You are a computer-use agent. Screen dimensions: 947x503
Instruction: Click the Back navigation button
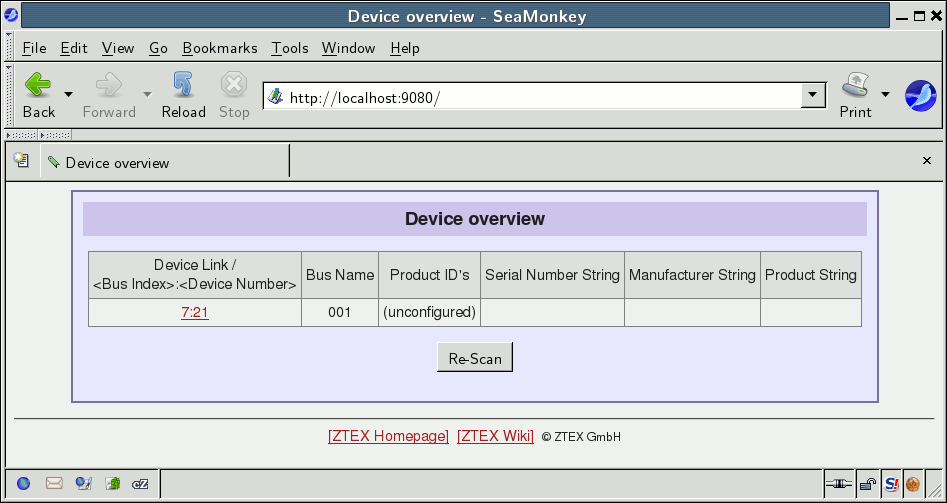coord(38,95)
